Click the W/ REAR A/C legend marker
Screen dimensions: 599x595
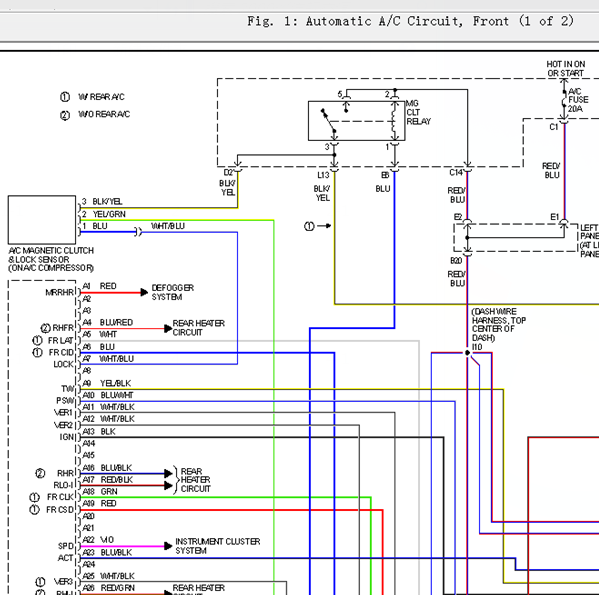pos(65,97)
